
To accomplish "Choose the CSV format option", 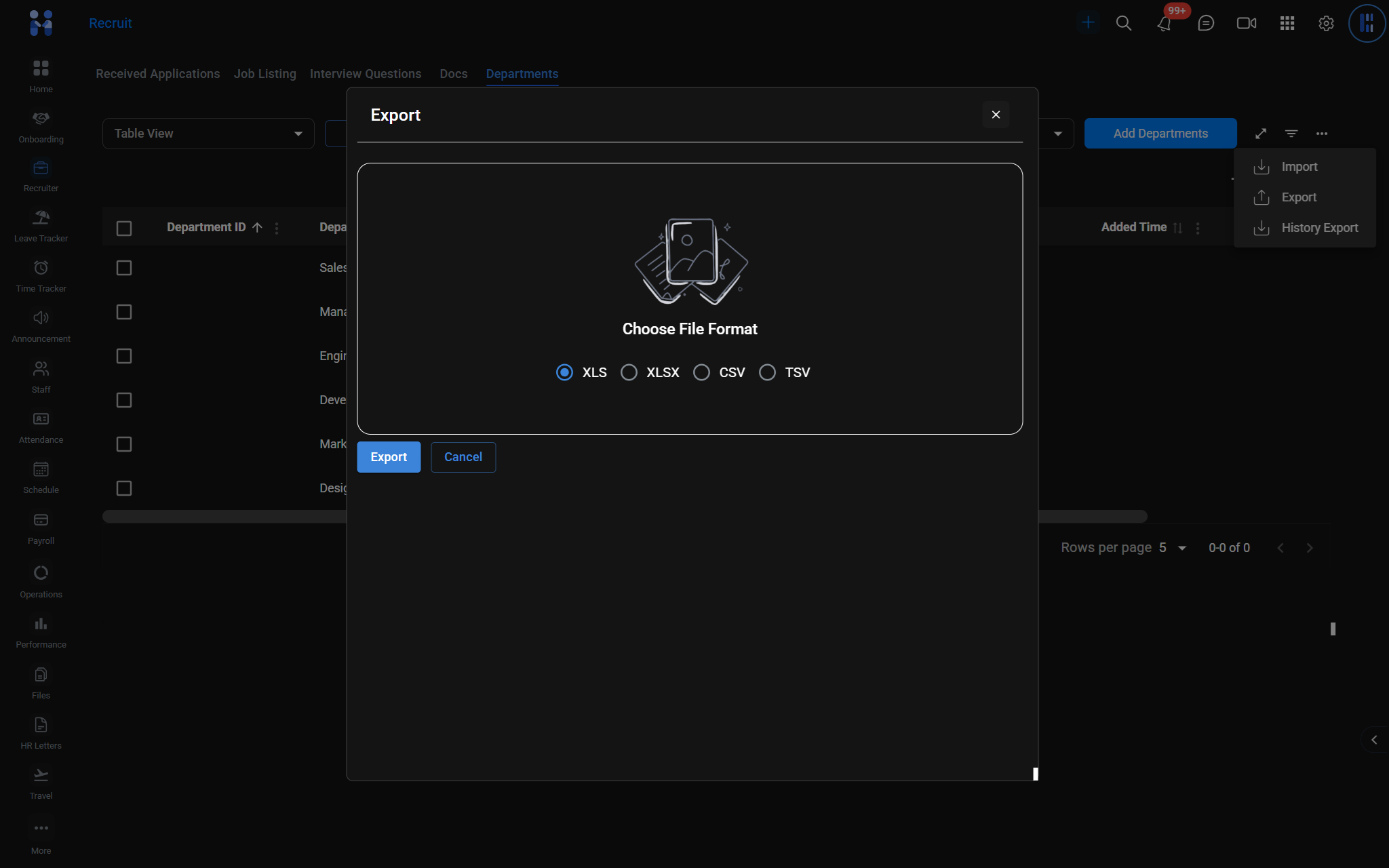I will pos(701,372).
